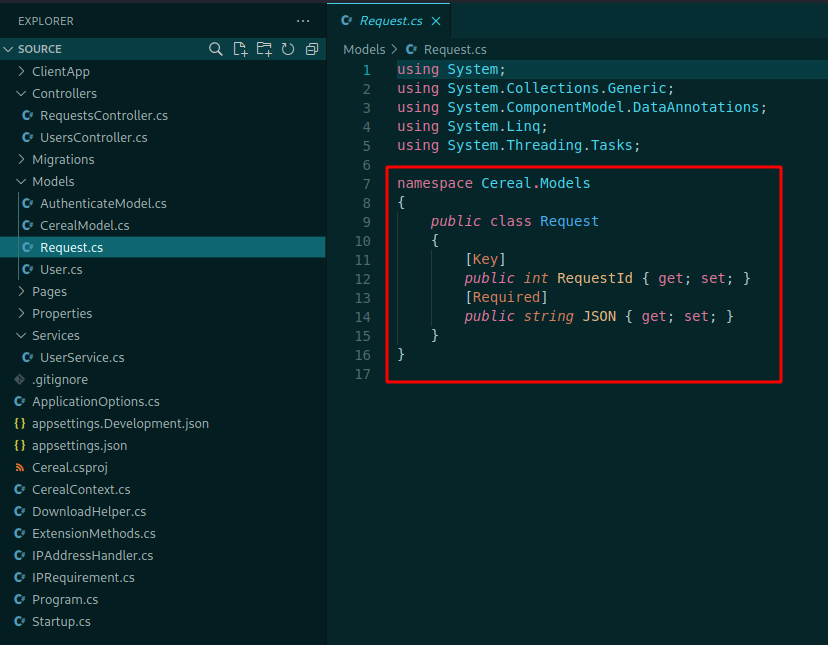
Task: Open UserService.cs file
Action: [x=163, y=358]
